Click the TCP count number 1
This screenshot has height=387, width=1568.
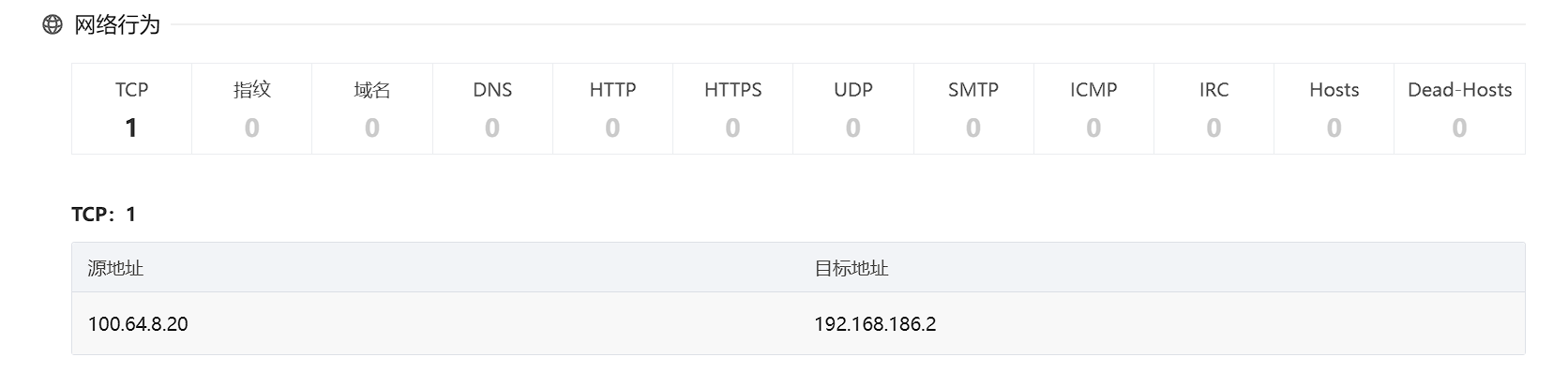(131, 127)
